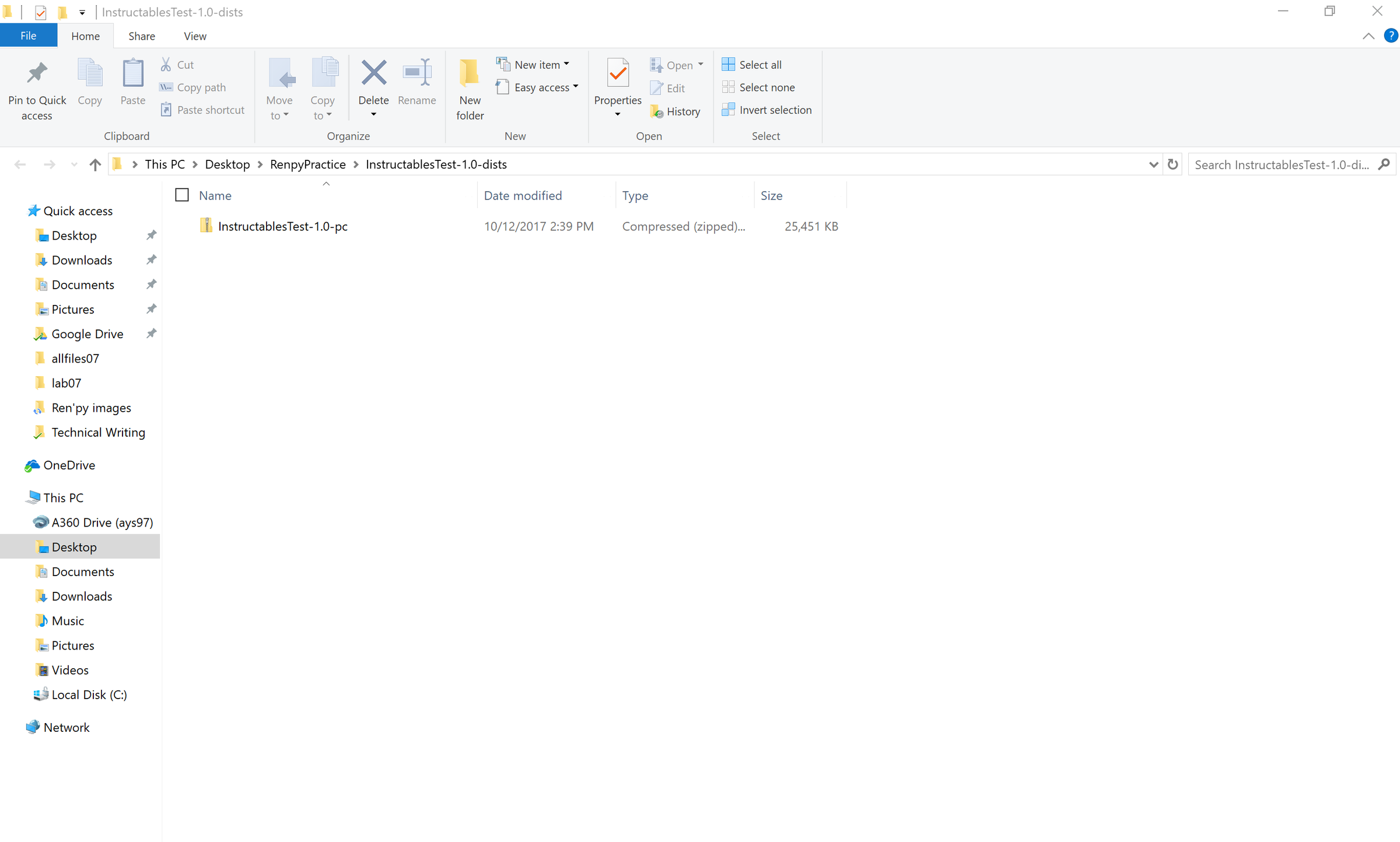Viewport: 1400px width, 842px height.
Task: Click the Cut icon in the Clipboard section
Action: click(x=166, y=64)
